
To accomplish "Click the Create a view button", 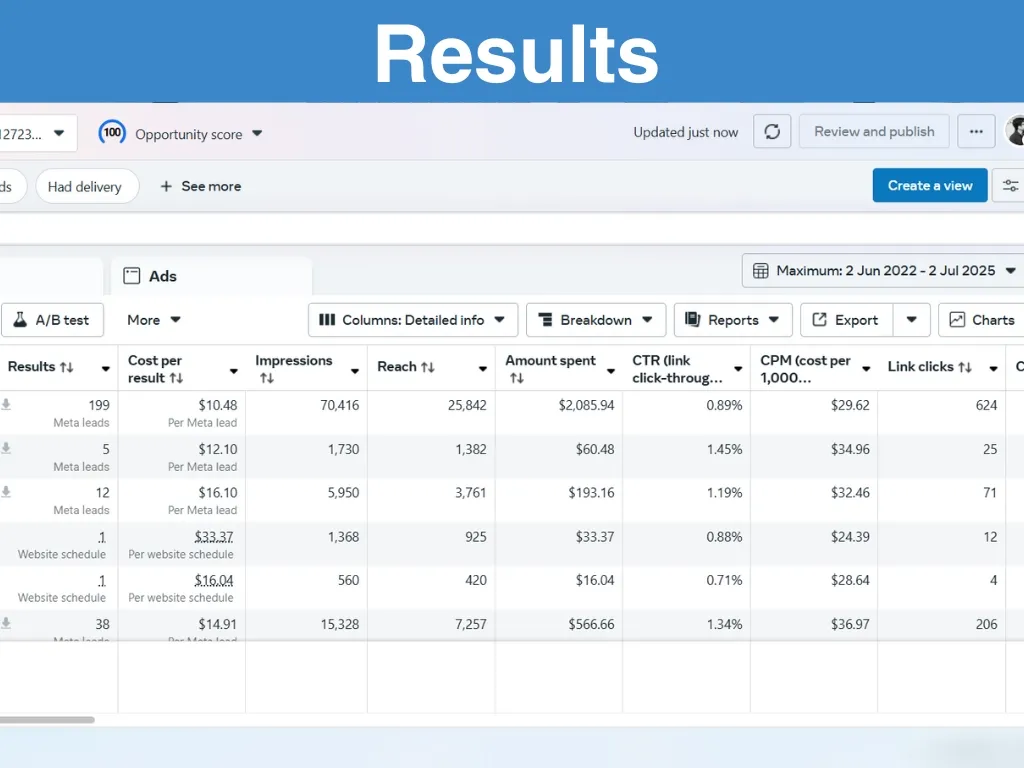I will (x=929, y=186).
